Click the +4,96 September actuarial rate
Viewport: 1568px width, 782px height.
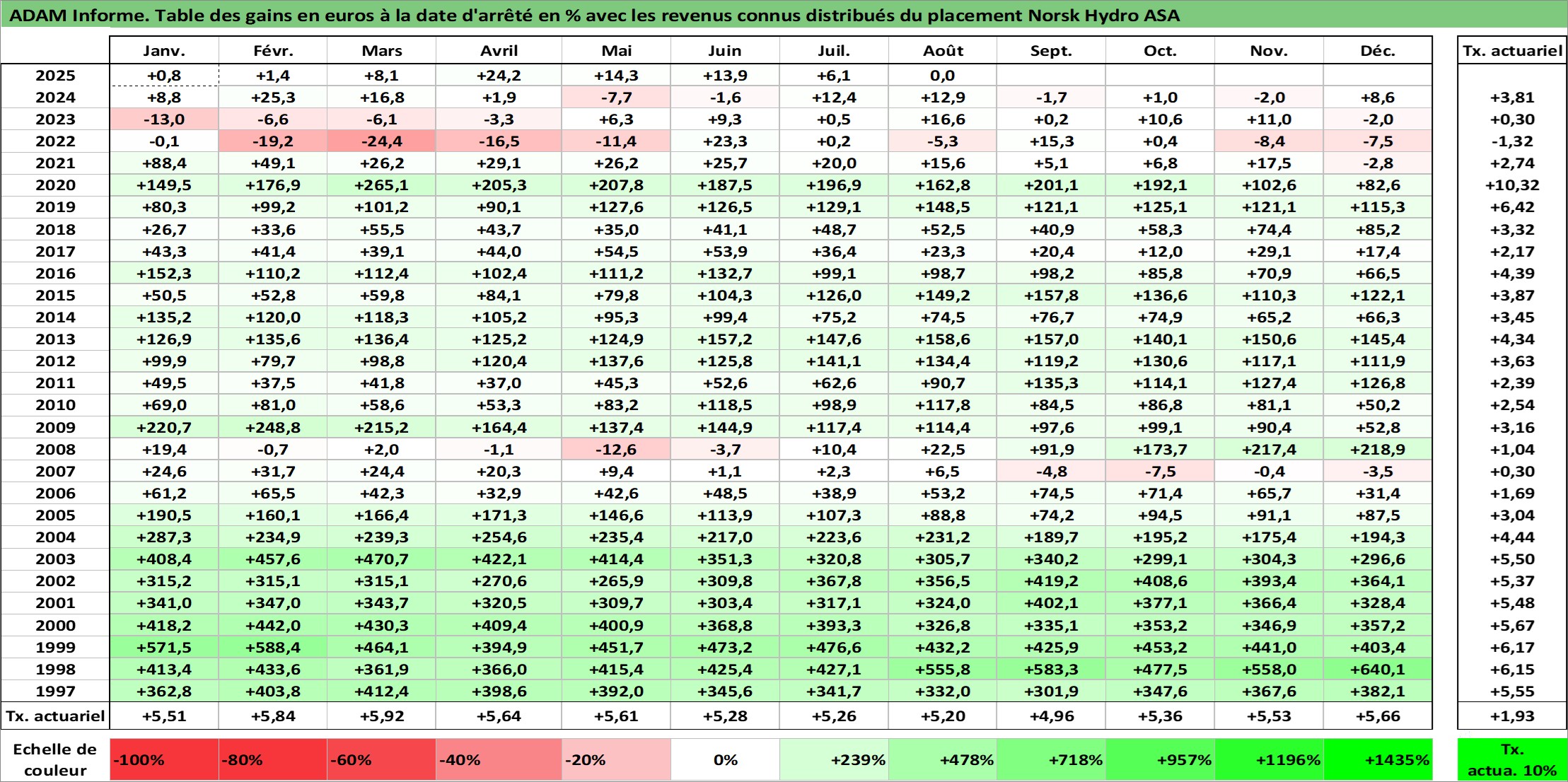(x=1052, y=716)
